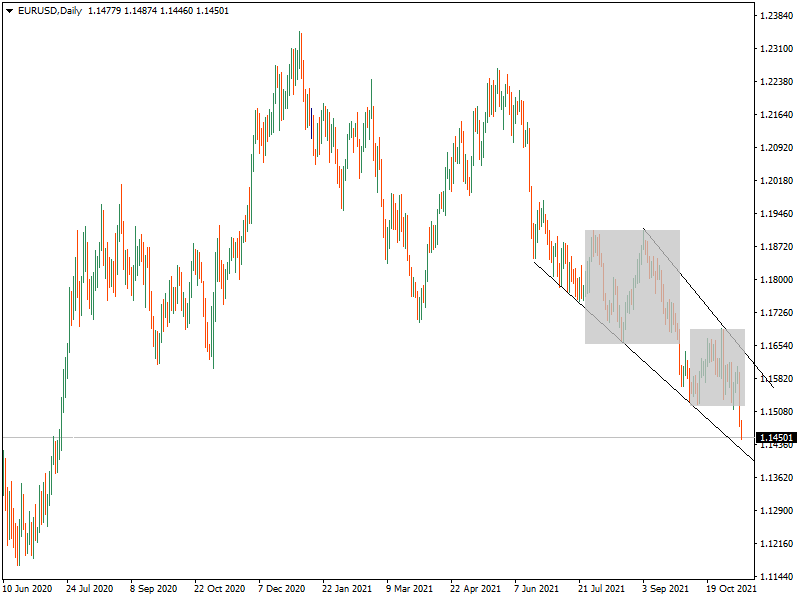This screenshot has height=600, width=800.
Task: Click the 1.23100 price scale label
Action: pos(777,48)
